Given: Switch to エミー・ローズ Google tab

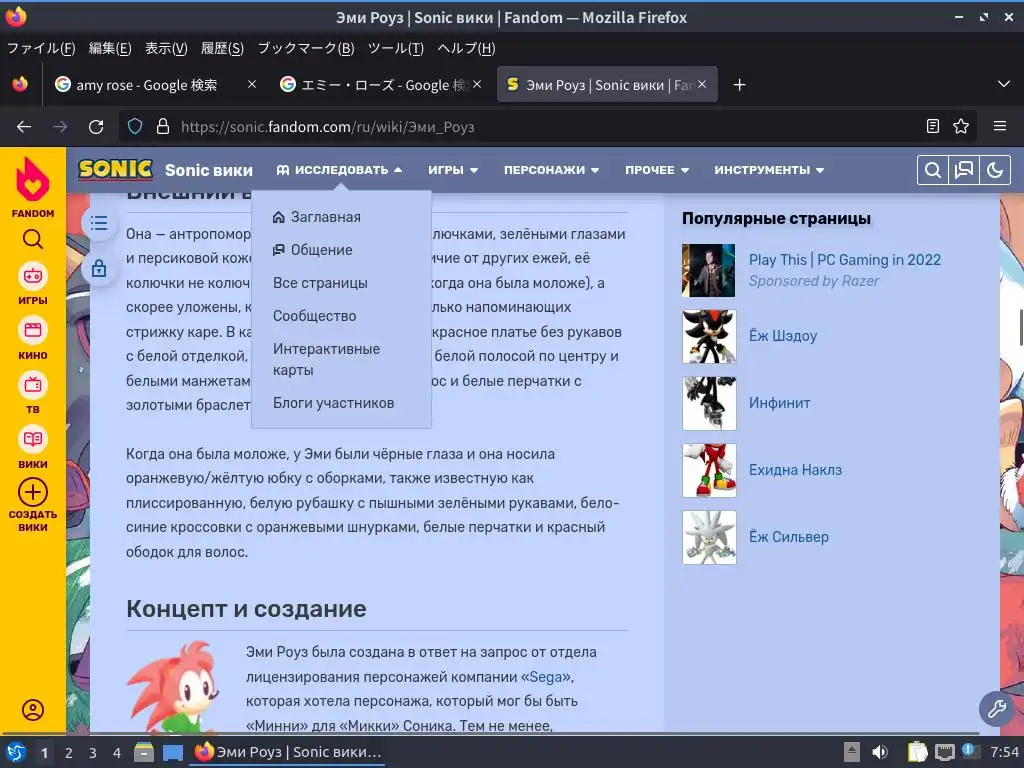Looking at the screenshot, I should tap(374, 85).
